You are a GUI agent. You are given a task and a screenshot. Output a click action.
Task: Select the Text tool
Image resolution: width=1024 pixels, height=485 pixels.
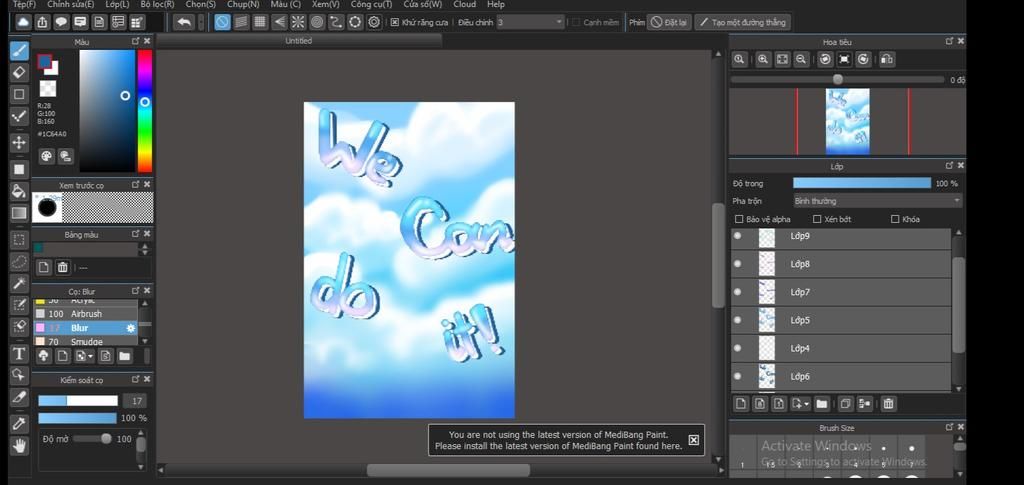(19, 354)
